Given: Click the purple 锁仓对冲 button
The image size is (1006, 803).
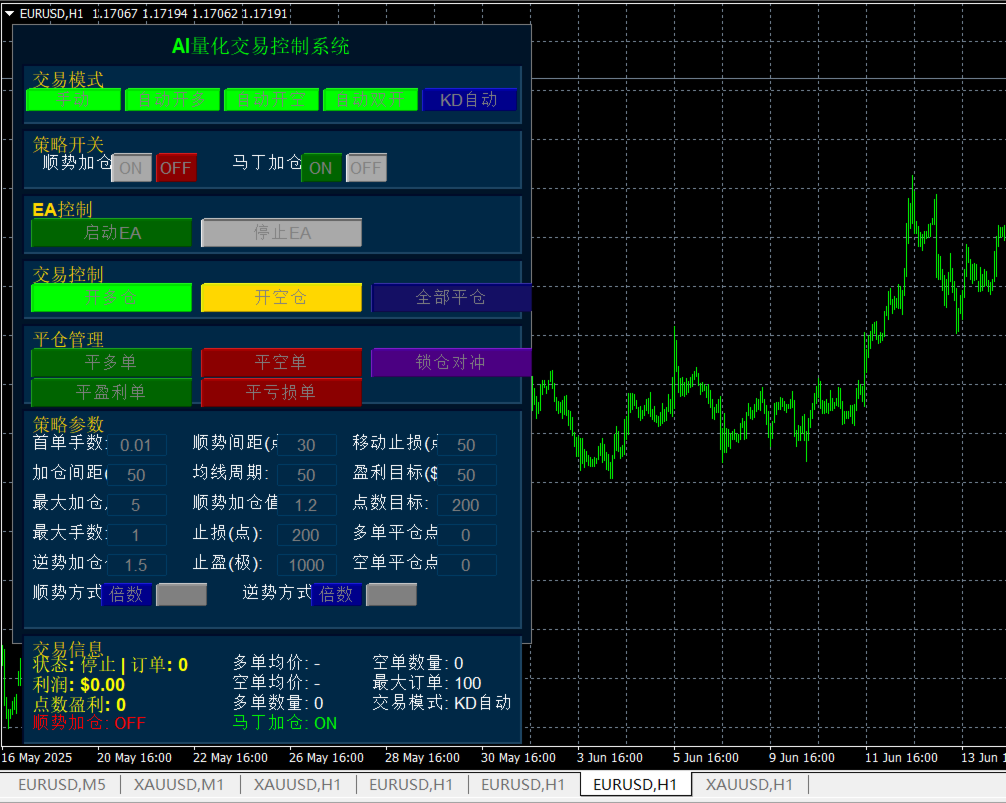Looking at the screenshot, I should click(451, 362).
